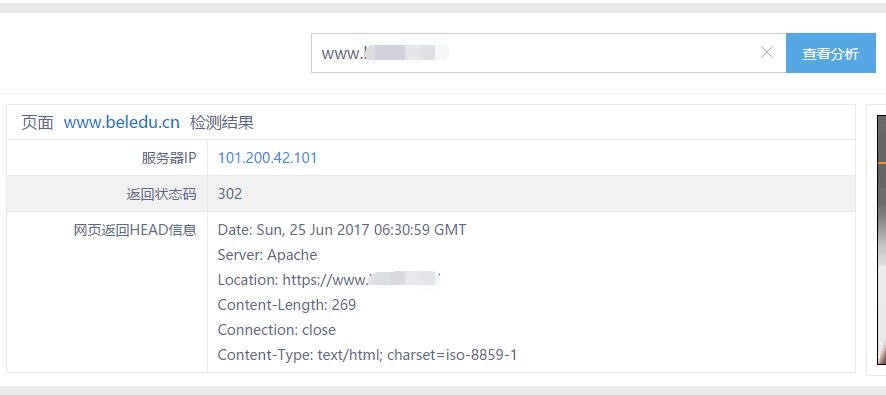This screenshot has height=395, width=886.
Task: Click the 查看分析 button
Action: 831,53
